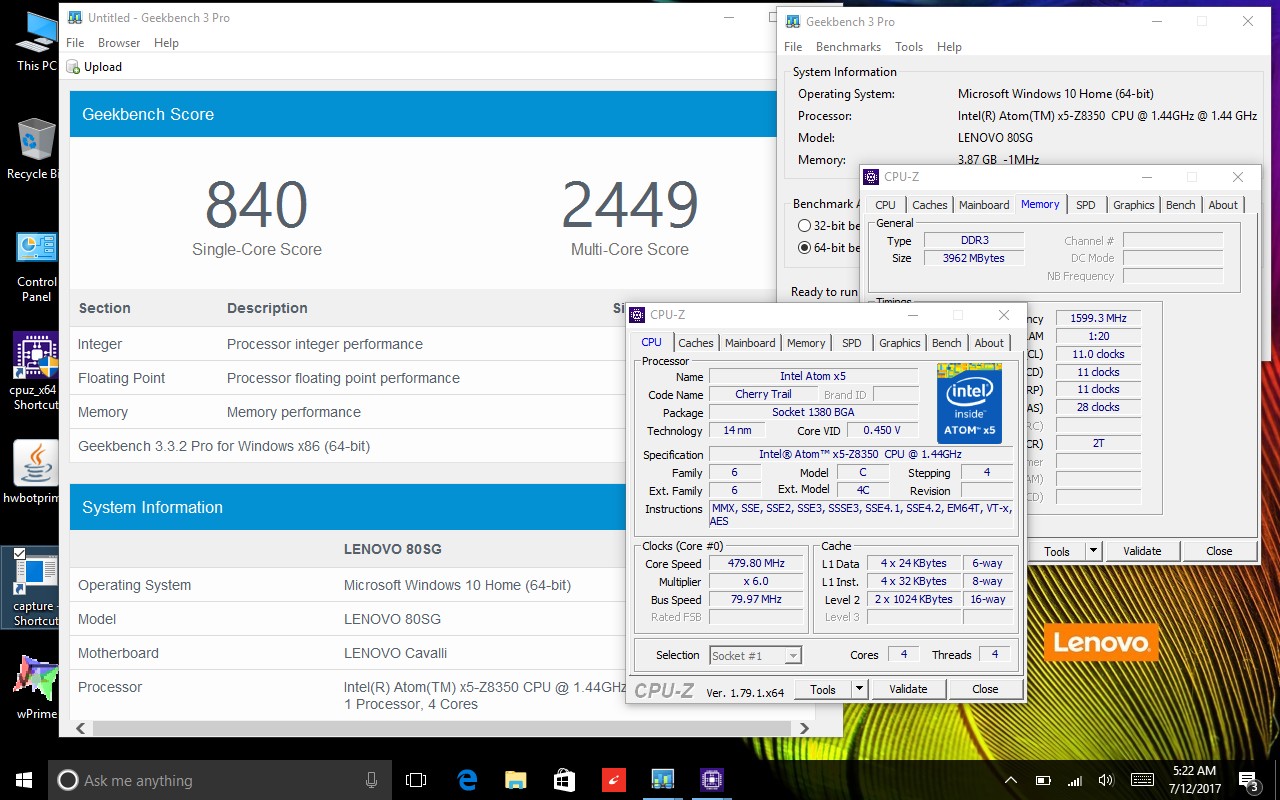The height and width of the screenshot is (800, 1280).
Task: Launch wPrime desktop icon
Action: tap(36, 688)
